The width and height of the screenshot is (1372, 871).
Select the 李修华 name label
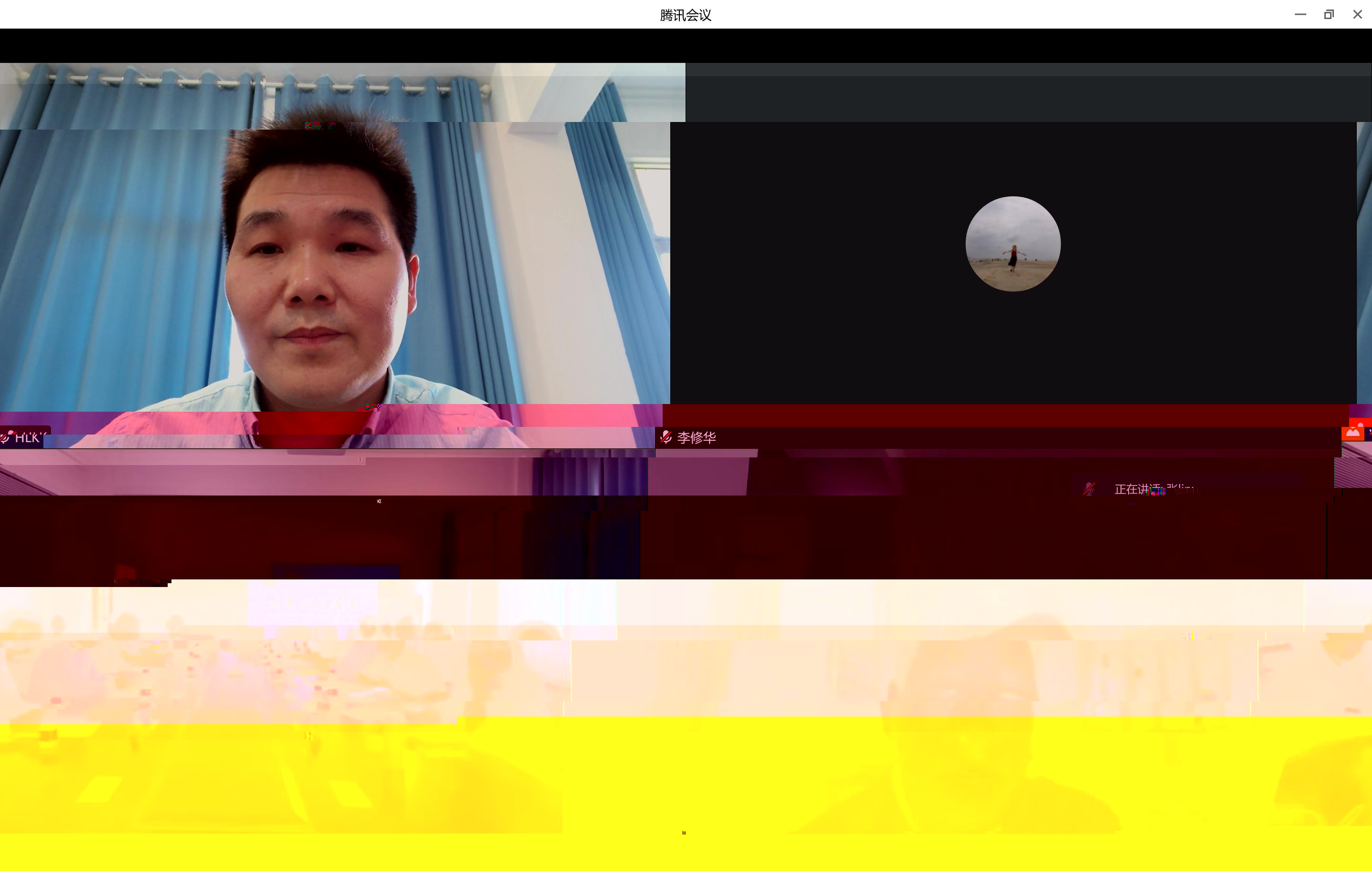[x=696, y=438]
